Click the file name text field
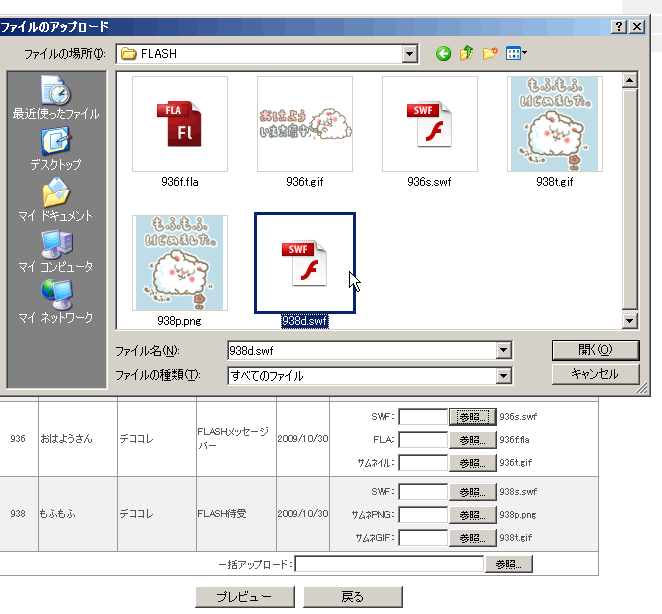662x614 pixels. (x=360, y=351)
